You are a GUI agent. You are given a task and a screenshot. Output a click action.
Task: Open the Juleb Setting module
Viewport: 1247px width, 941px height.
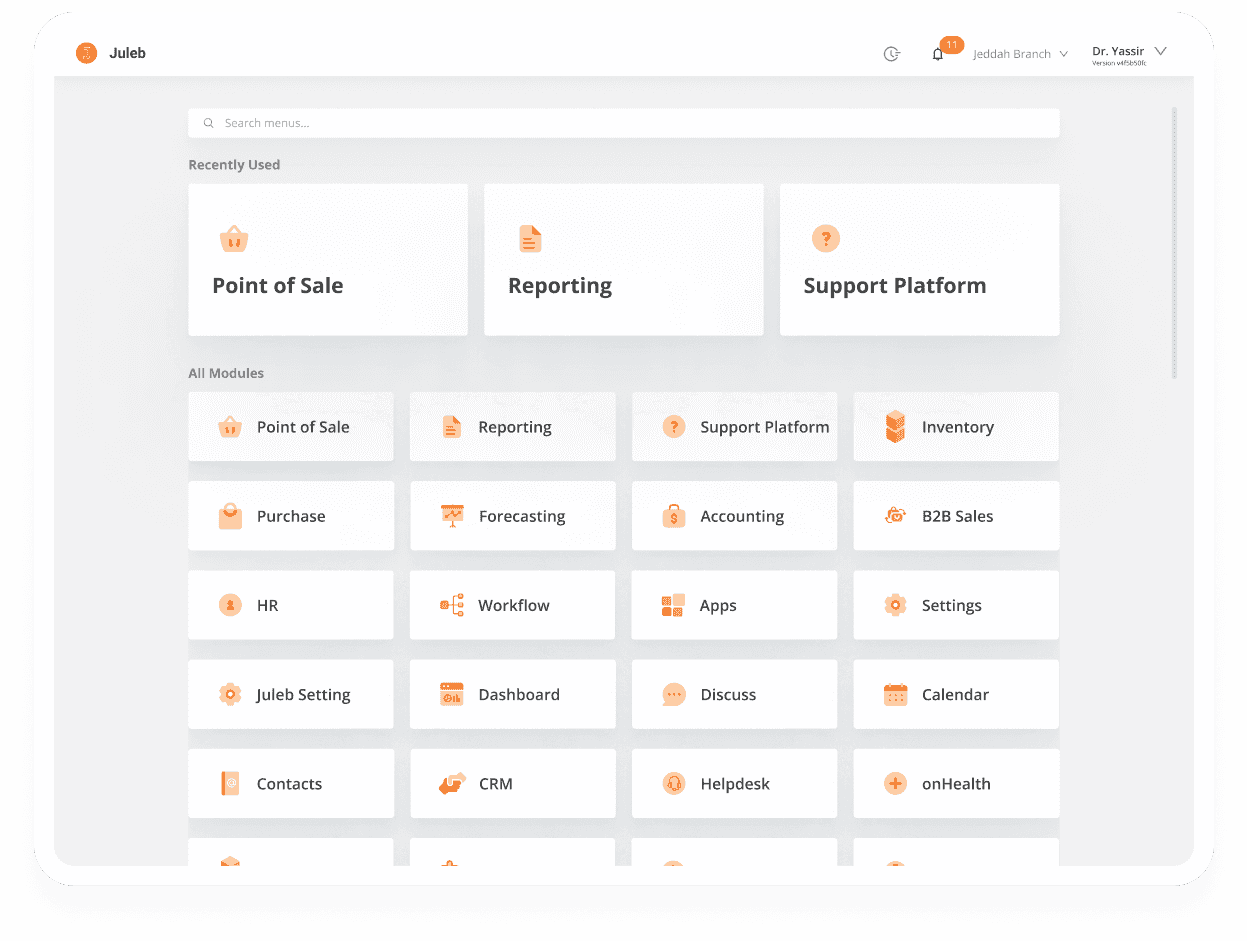pos(291,694)
